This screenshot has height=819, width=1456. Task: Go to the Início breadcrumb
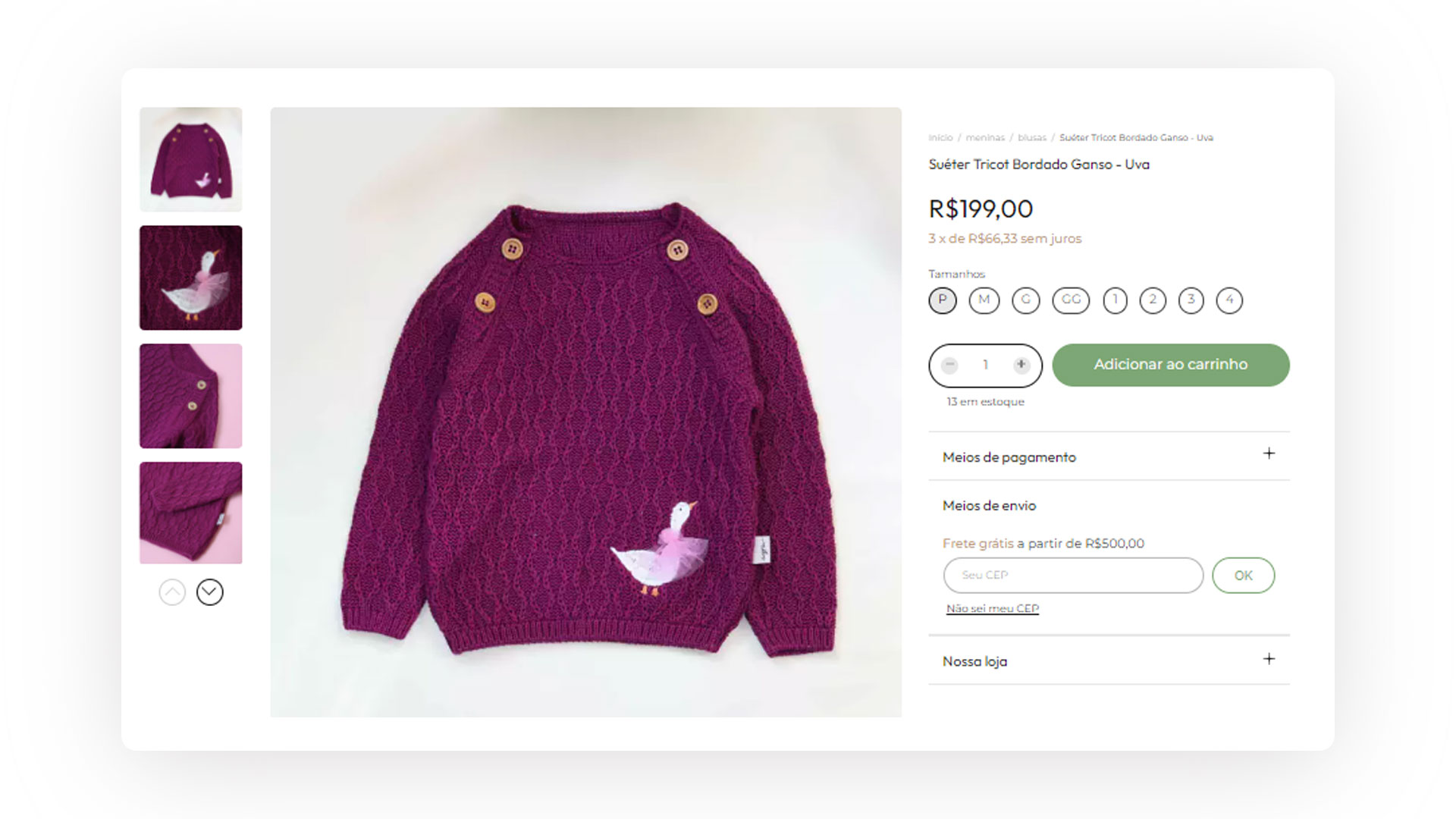coord(940,138)
